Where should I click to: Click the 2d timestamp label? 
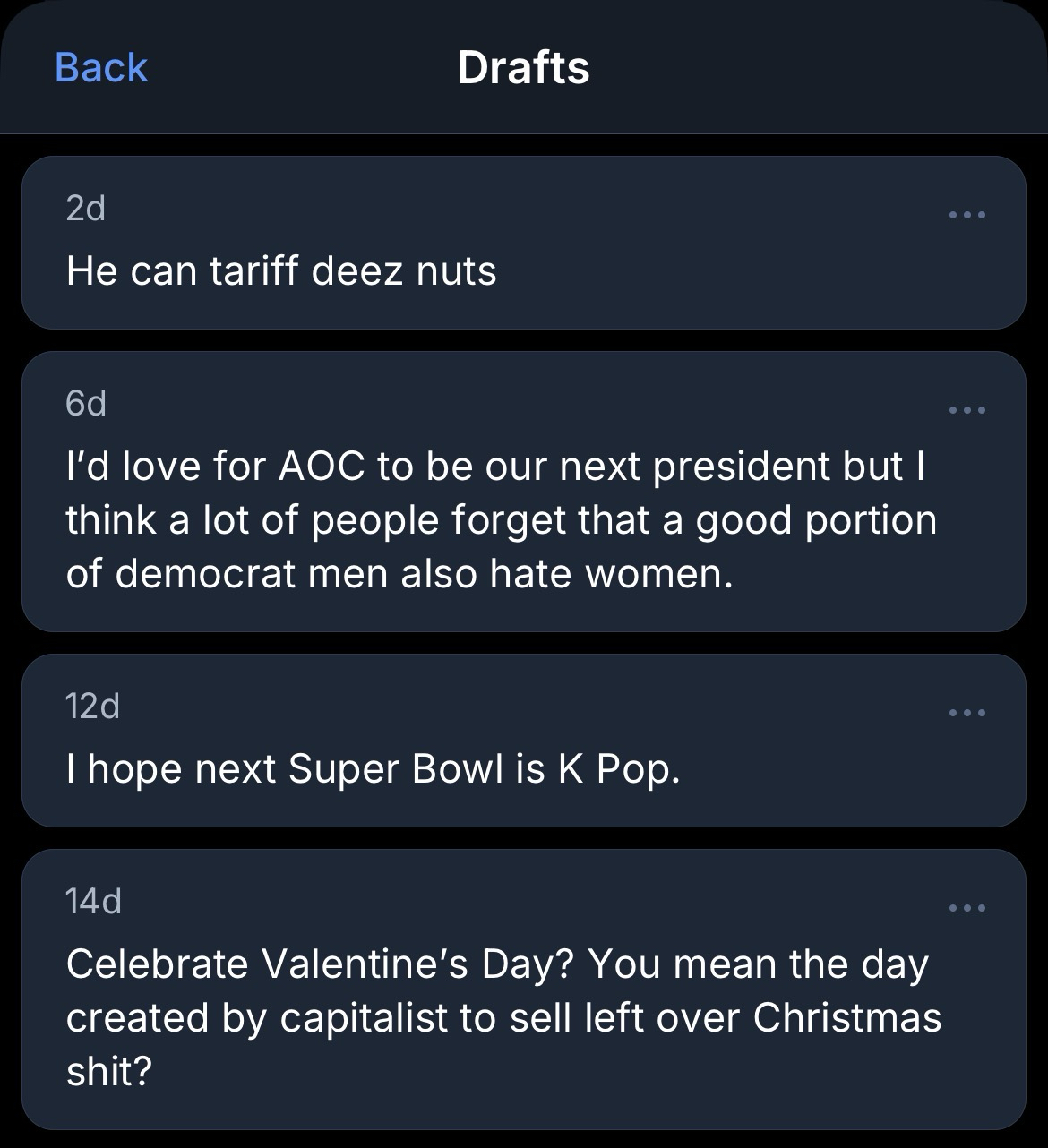coord(86,208)
